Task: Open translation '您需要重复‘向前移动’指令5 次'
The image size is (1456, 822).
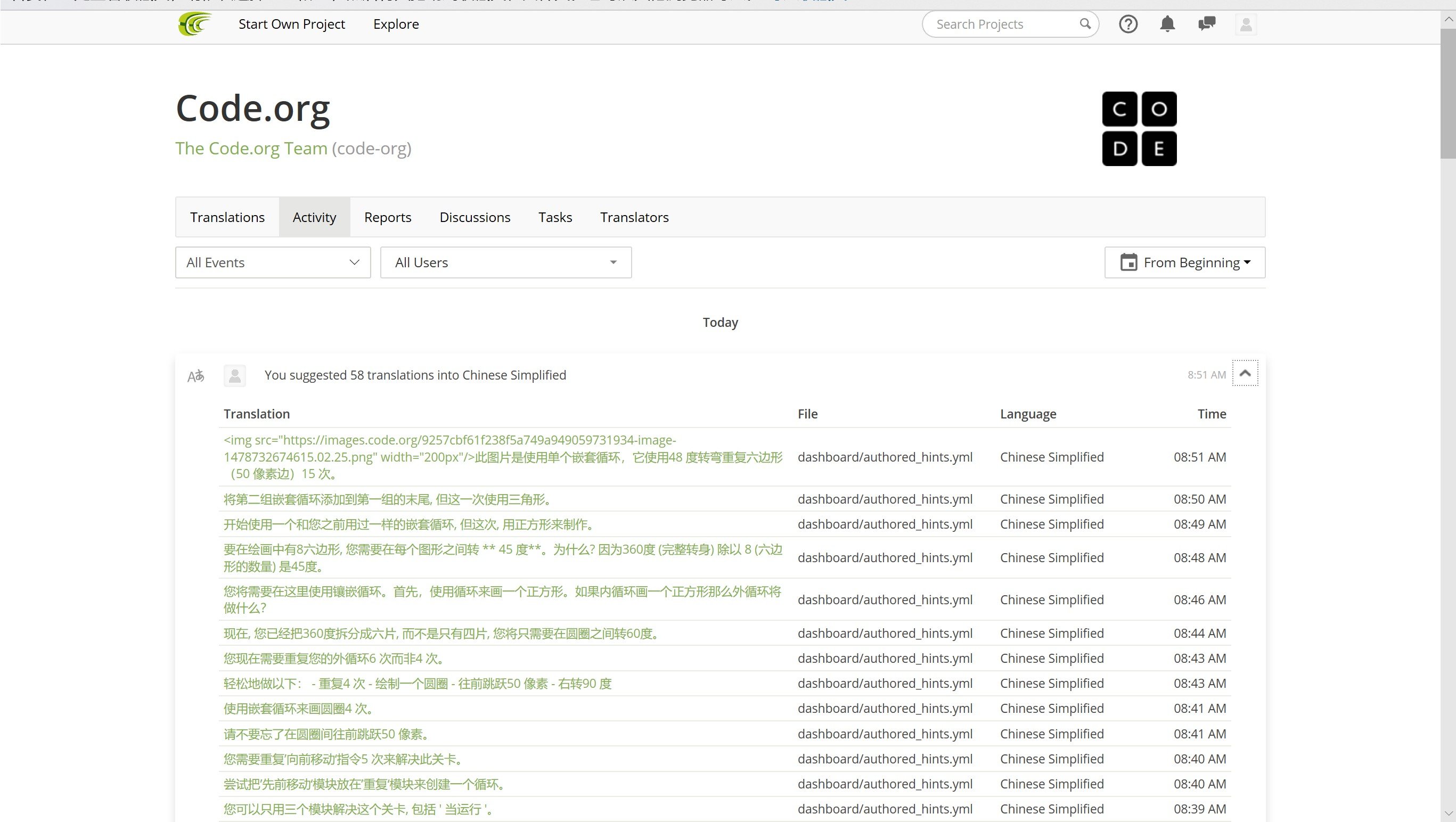Action: click(345, 759)
